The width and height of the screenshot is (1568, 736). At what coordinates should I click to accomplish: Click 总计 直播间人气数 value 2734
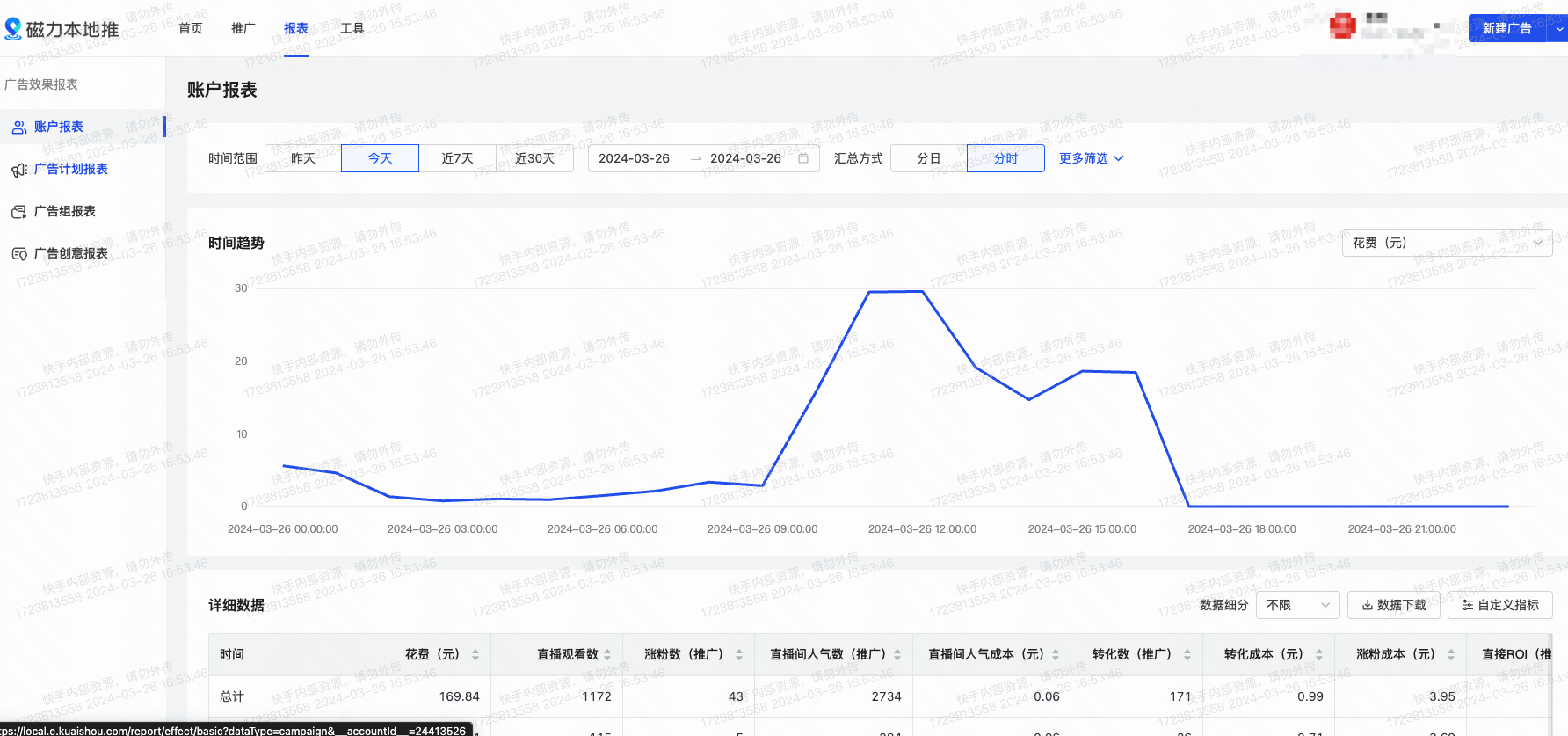pos(886,696)
